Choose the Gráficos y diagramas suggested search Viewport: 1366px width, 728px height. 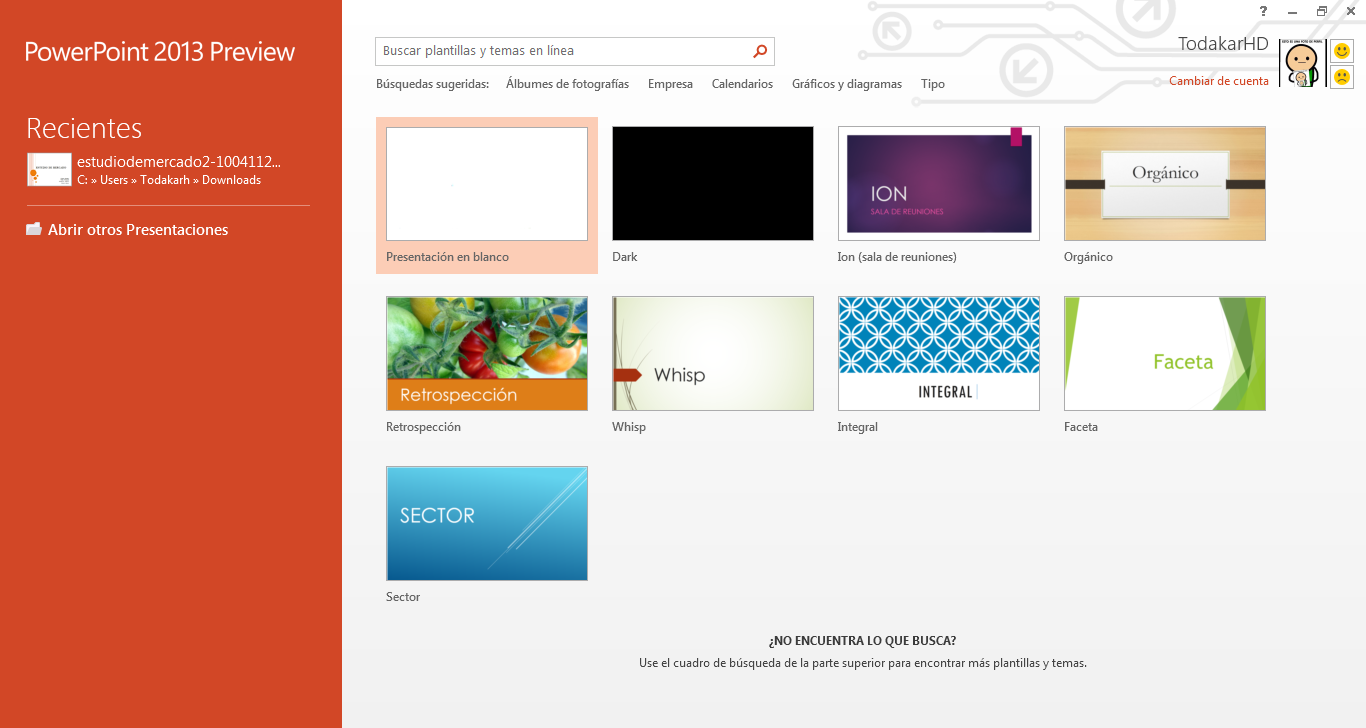[847, 84]
